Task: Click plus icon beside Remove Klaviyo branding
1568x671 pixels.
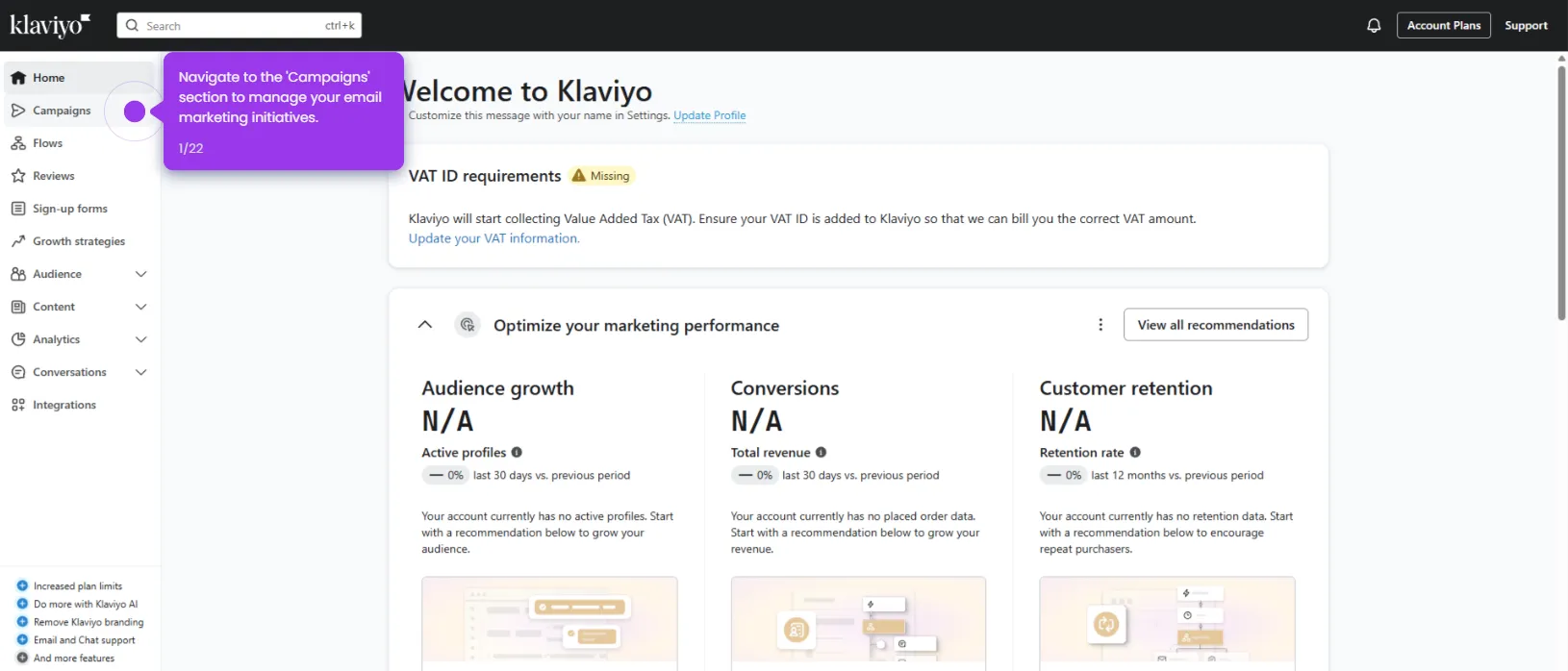Action: 22,622
